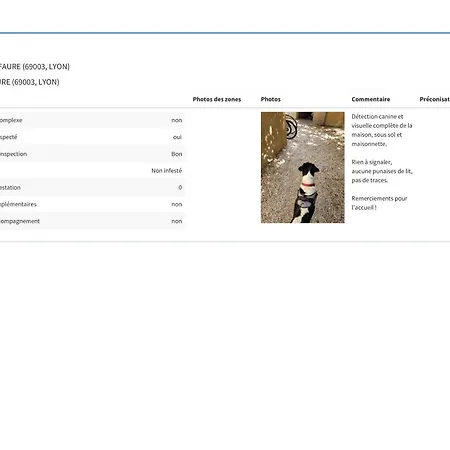
Task: Click the first address line "FAURE (69003, LYON)"
Action: tap(35, 67)
